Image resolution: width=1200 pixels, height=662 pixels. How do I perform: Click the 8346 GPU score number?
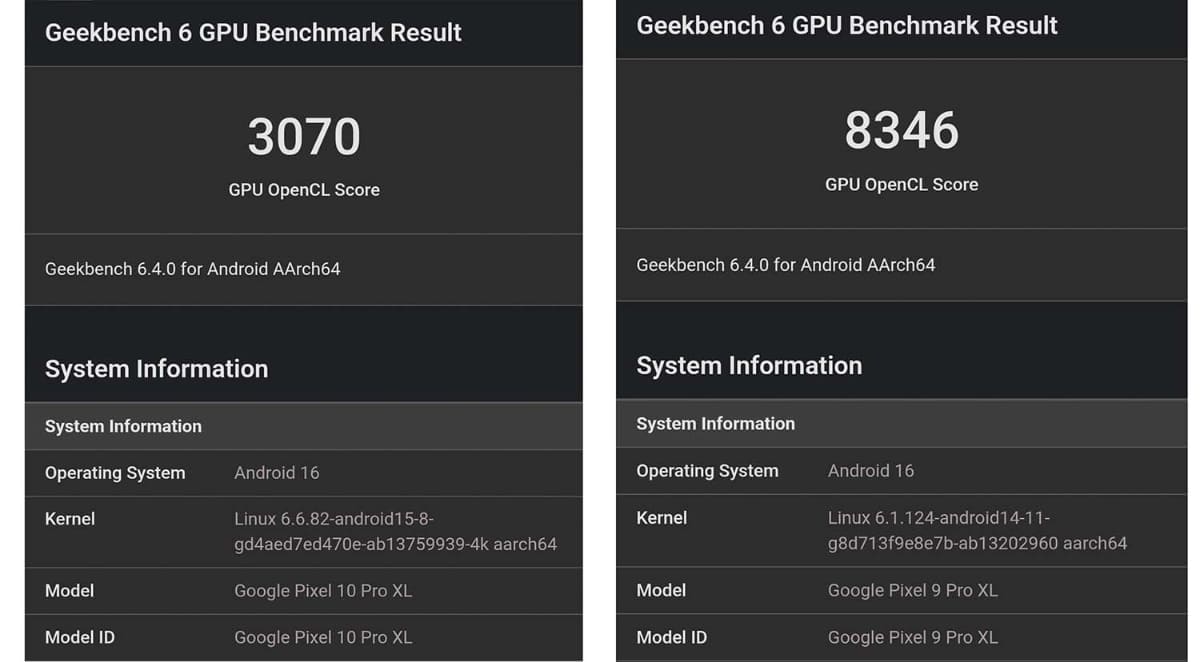click(x=901, y=131)
